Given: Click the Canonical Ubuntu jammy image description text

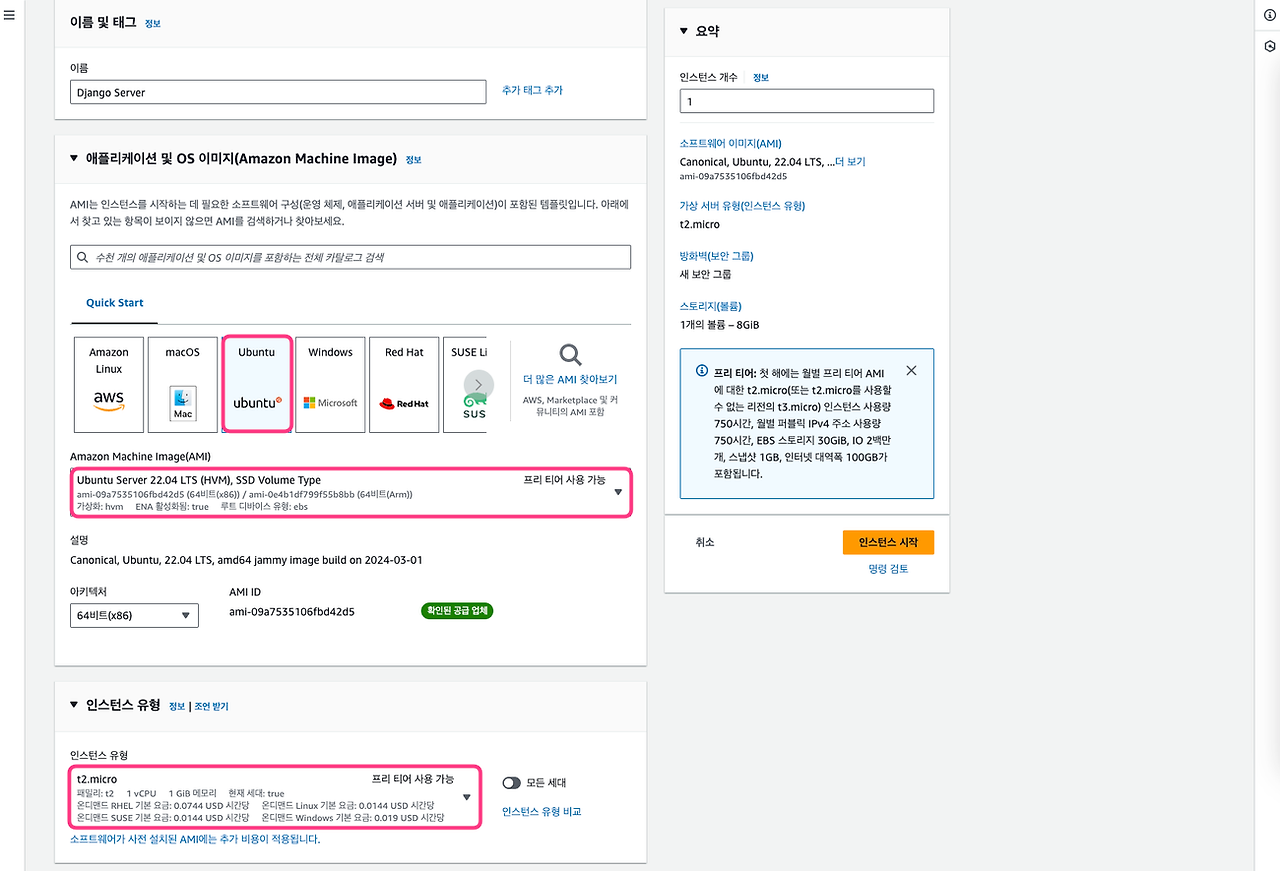Looking at the screenshot, I should [246, 560].
